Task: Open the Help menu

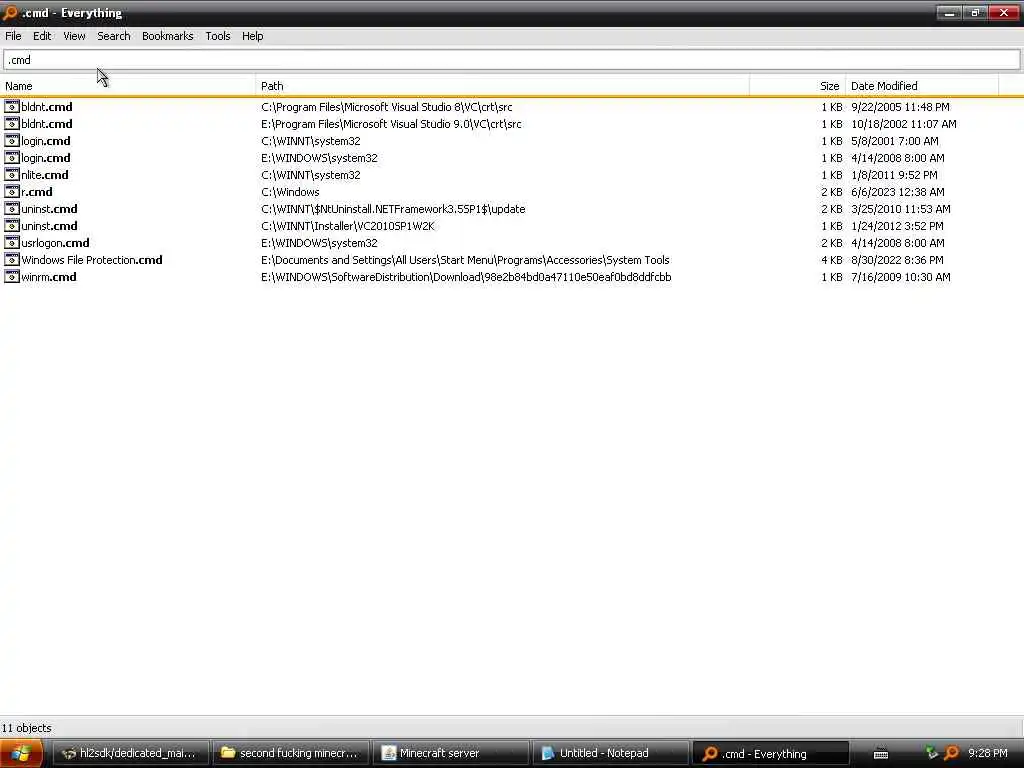Action: [x=253, y=36]
